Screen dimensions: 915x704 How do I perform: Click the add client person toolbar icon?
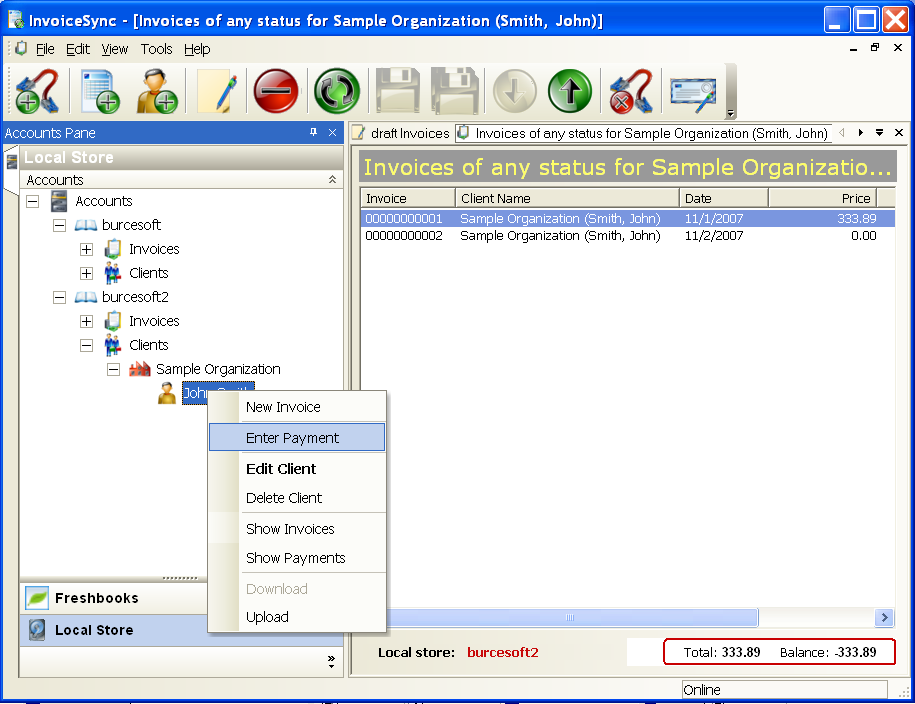coord(156,91)
